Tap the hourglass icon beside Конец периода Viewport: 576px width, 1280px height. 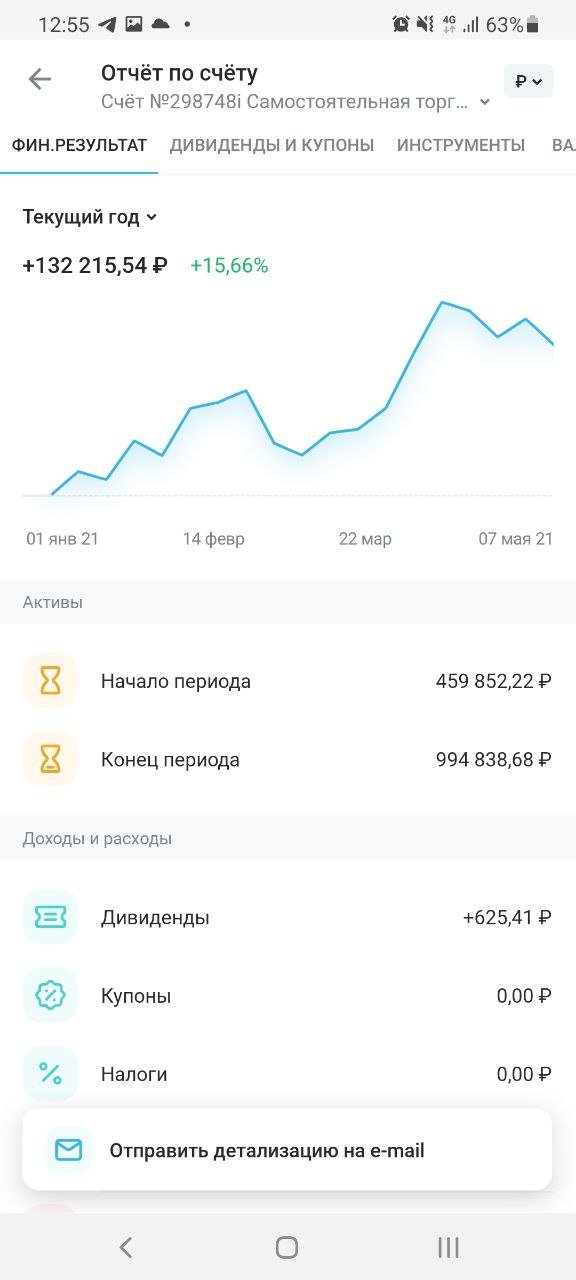point(50,760)
